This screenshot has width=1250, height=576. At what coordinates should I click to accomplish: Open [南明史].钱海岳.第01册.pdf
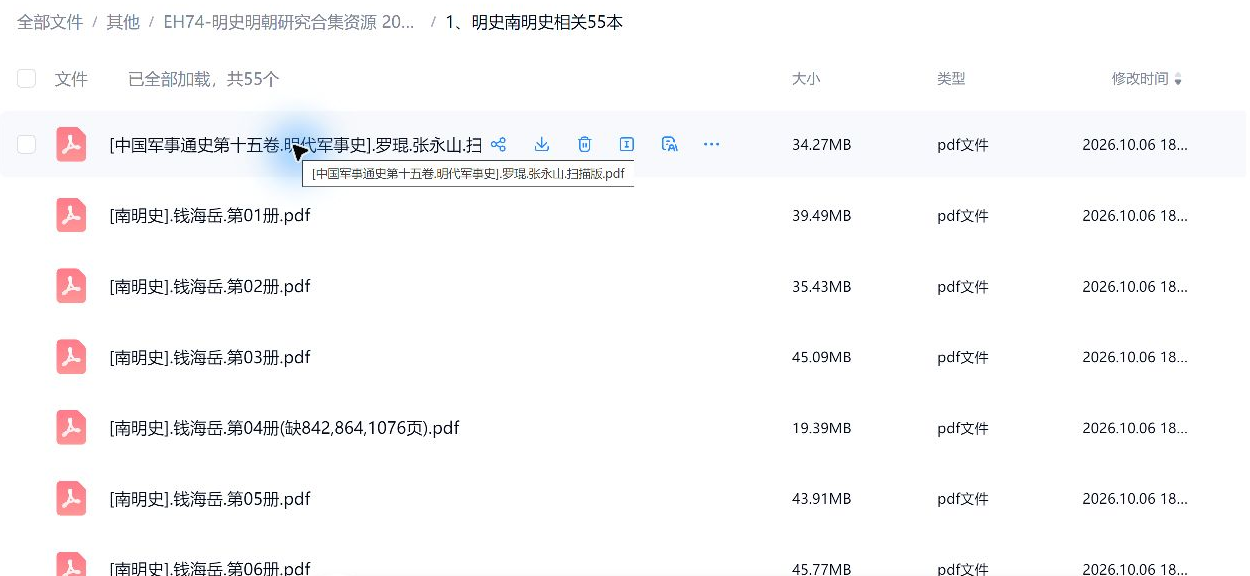point(210,215)
